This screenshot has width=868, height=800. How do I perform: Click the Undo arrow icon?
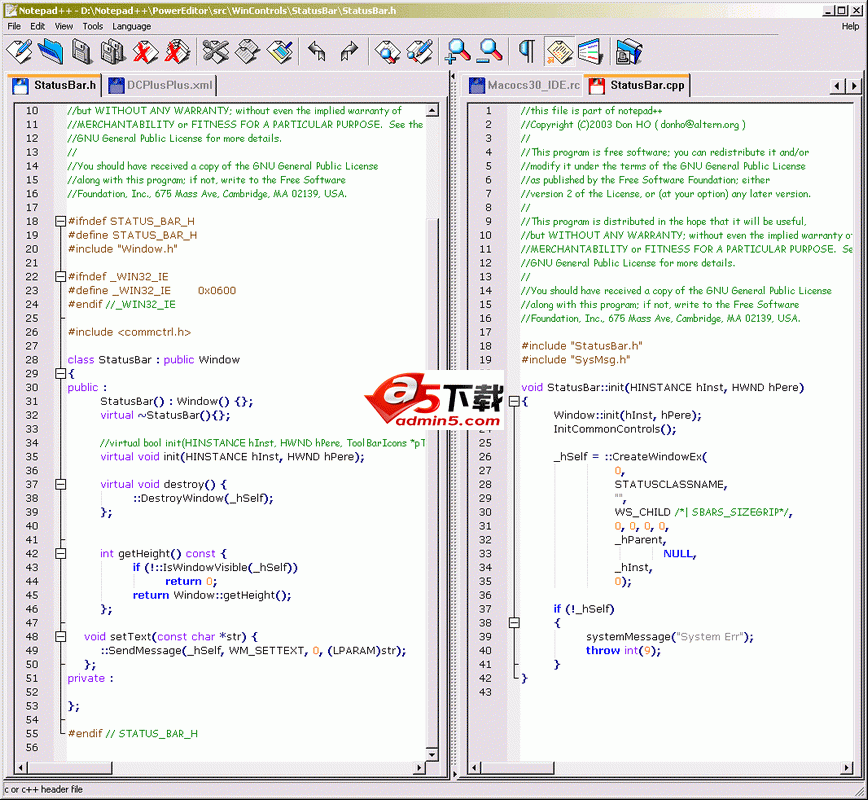coord(317,50)
